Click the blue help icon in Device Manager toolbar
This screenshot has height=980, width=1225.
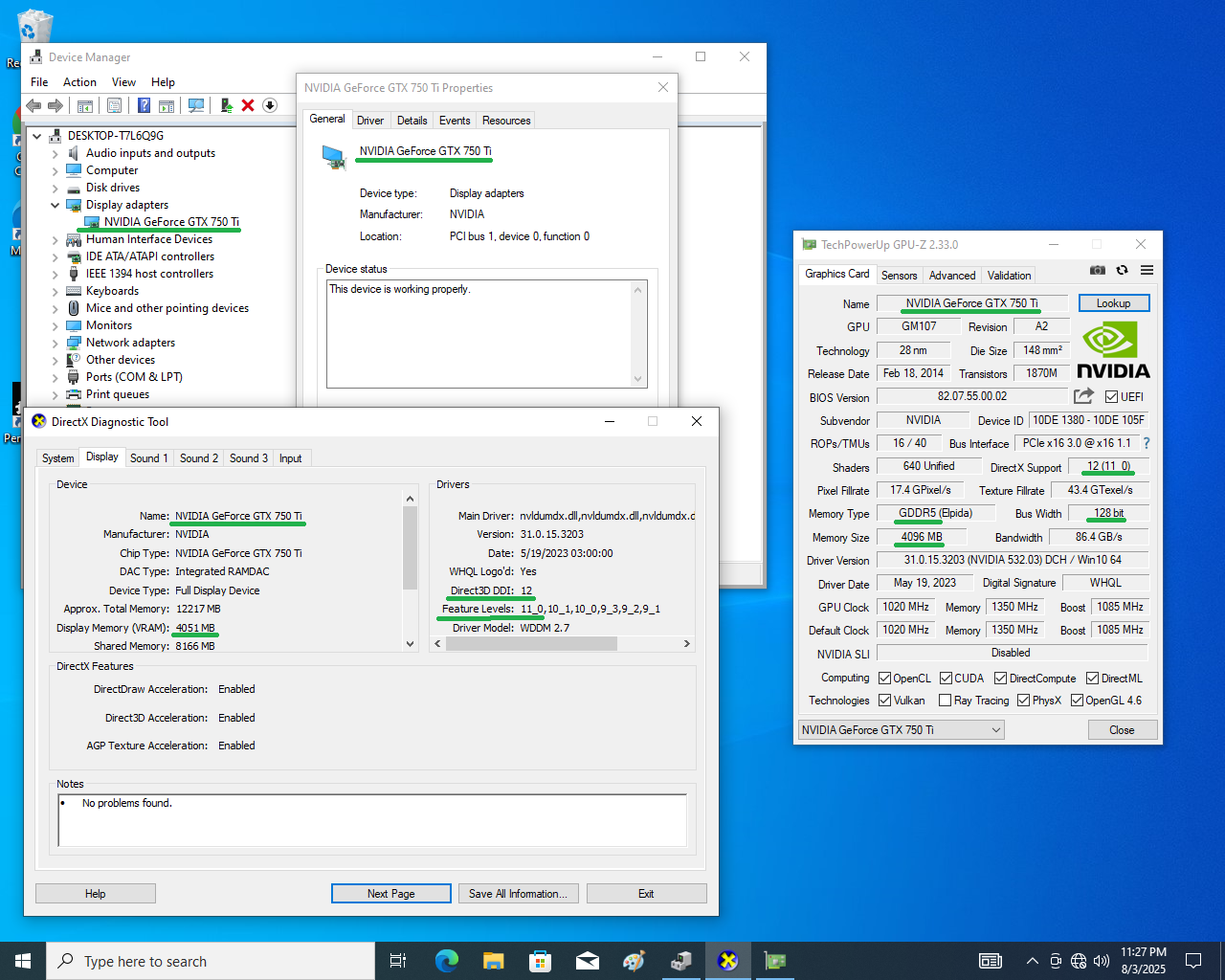(144, 105)
